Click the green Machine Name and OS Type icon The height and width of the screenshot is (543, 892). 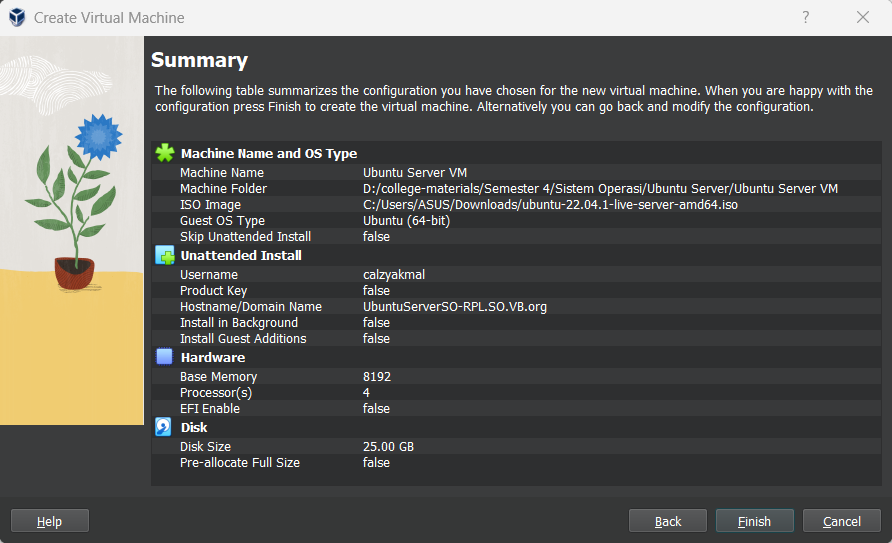tap(165, 153)
